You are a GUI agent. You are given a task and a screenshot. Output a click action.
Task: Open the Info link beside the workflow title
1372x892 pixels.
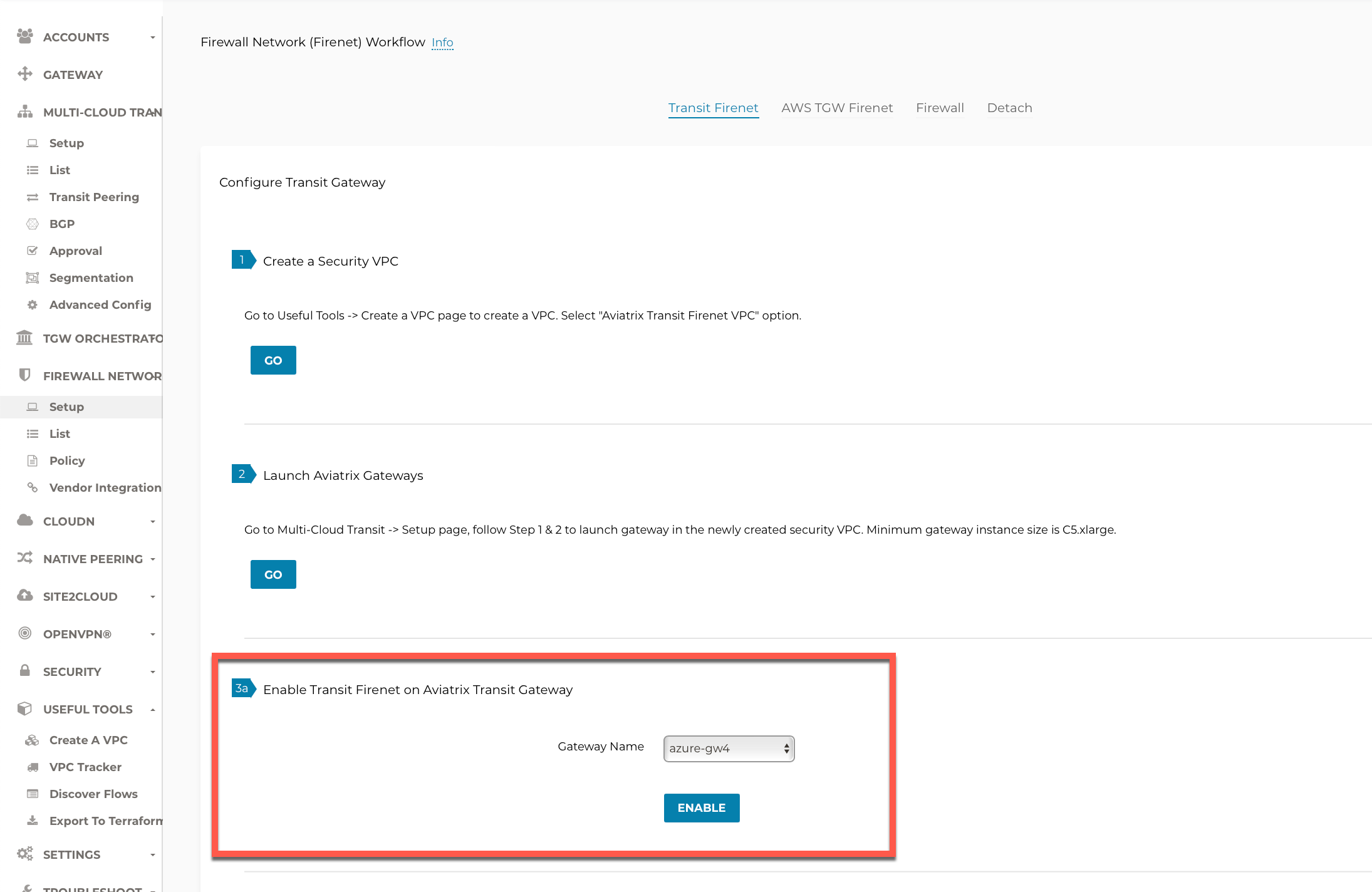pos(442,43)
